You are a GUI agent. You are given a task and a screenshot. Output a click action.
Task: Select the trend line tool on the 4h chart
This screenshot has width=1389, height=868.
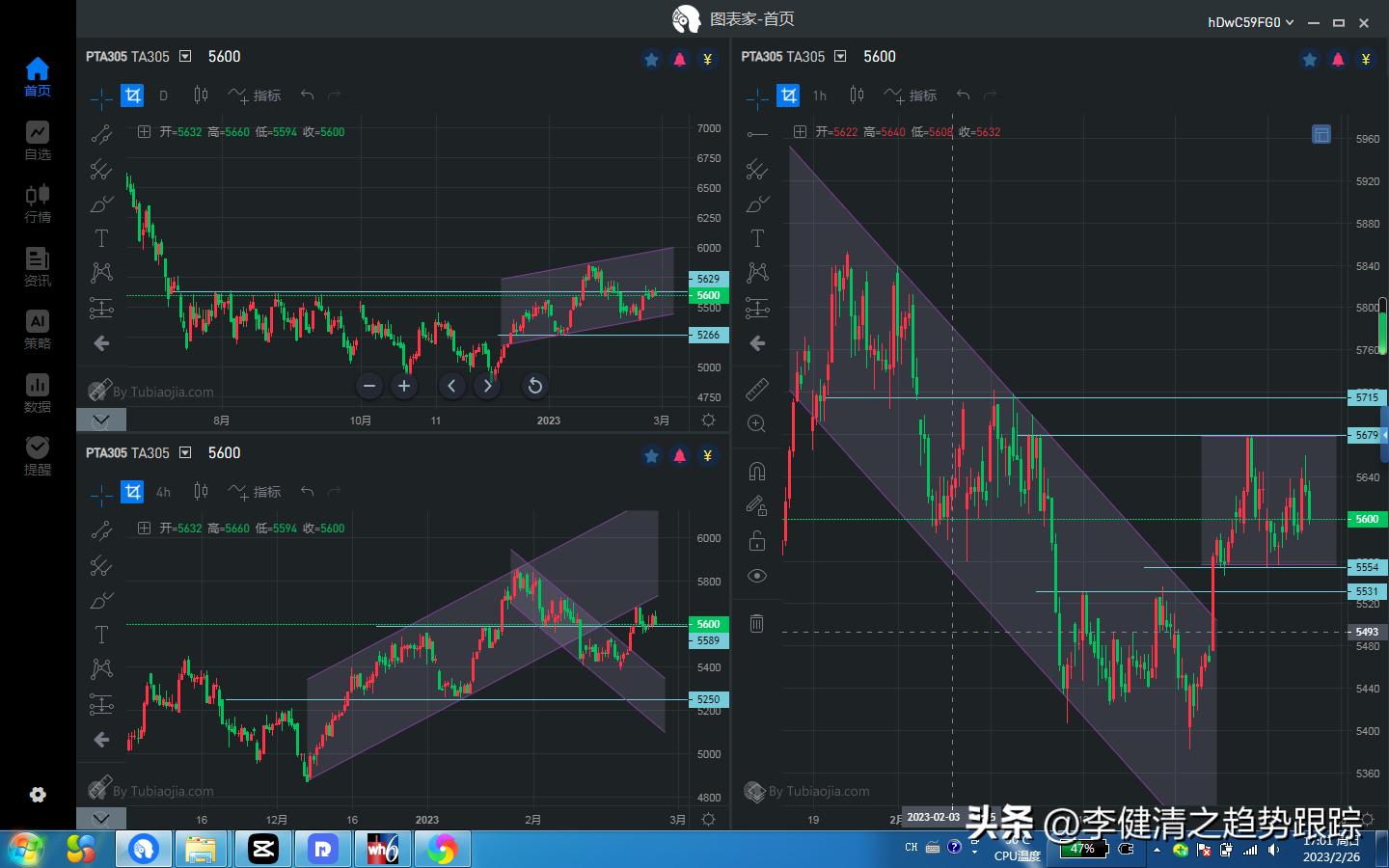(x=101, y=529)
